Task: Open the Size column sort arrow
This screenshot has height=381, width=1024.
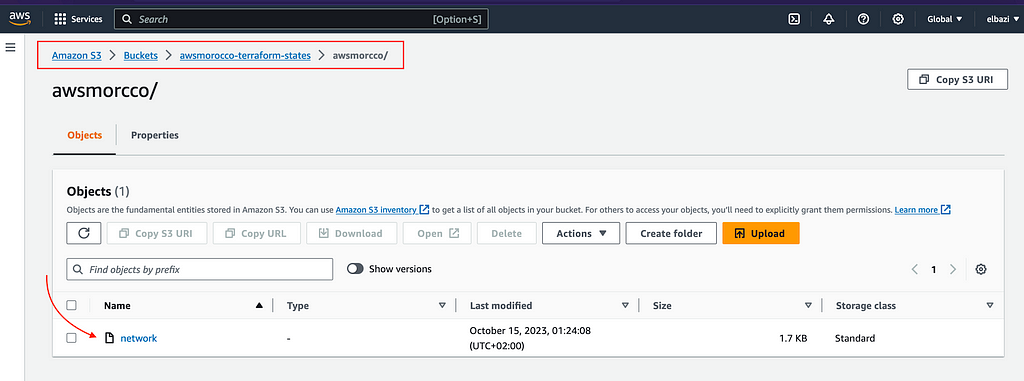Action: 808,305
